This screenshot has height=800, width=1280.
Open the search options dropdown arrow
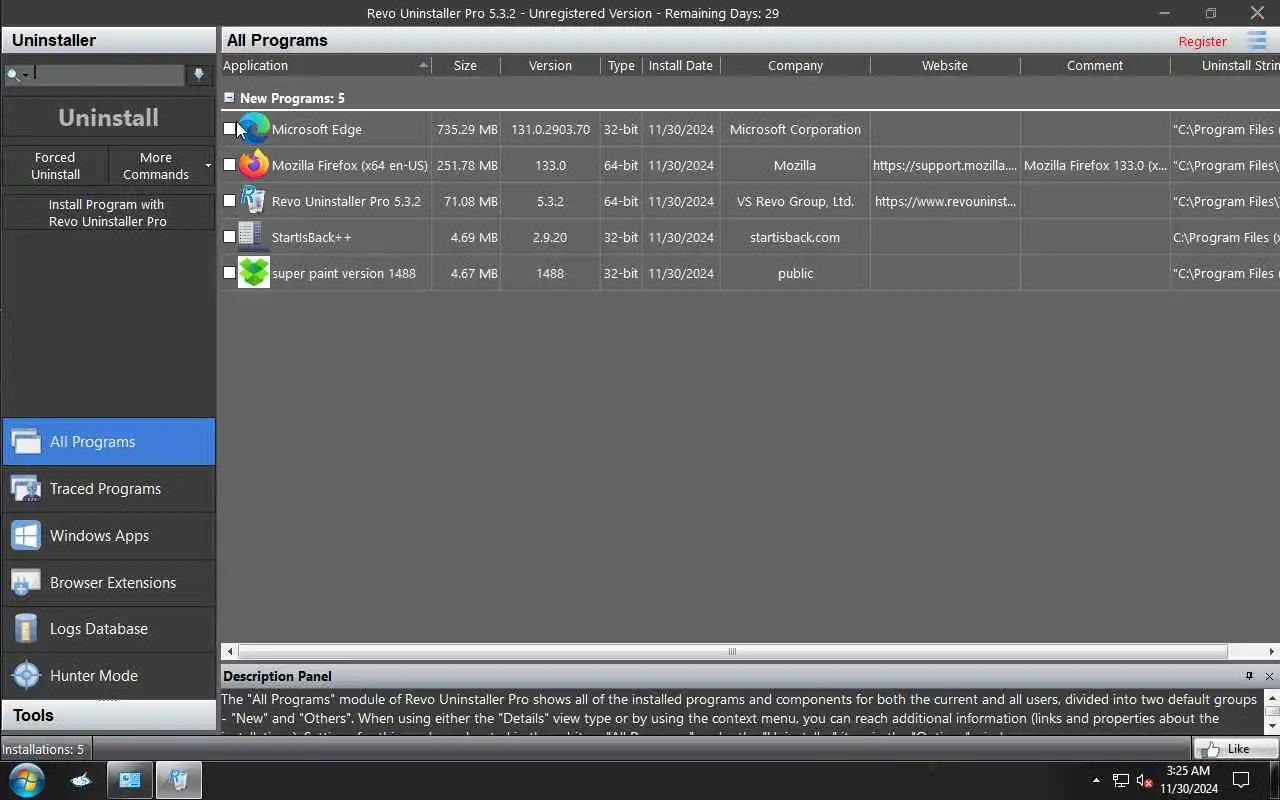tap(26, 75)
